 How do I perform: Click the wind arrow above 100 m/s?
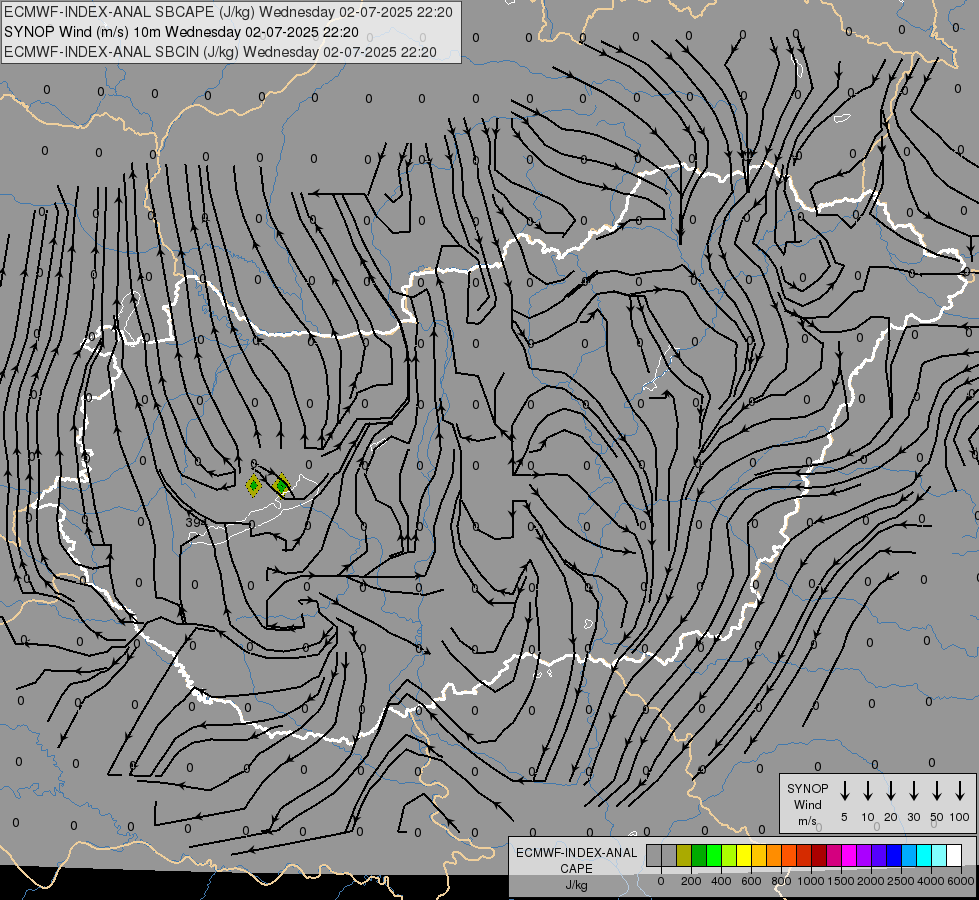pos(960,791)
